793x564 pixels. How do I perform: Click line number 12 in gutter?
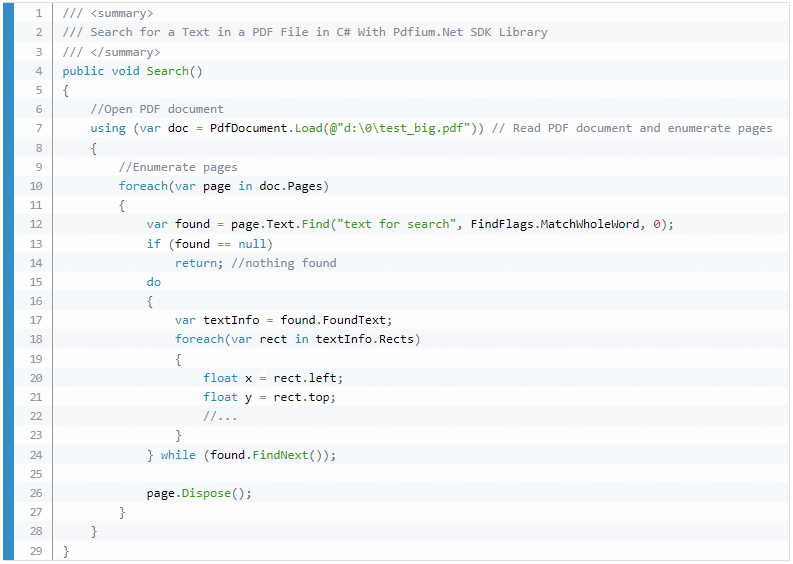(36, 225)
